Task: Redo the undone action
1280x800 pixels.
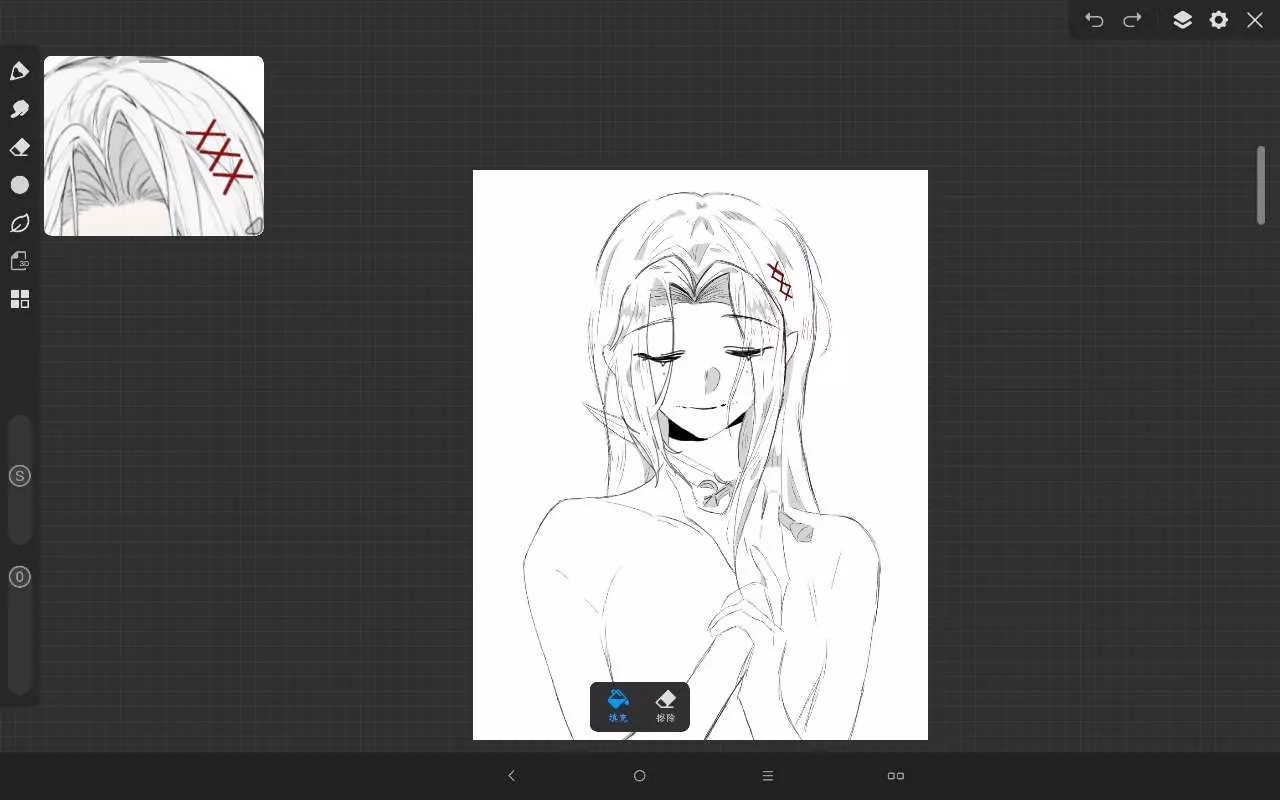Action: point(1132,20)
